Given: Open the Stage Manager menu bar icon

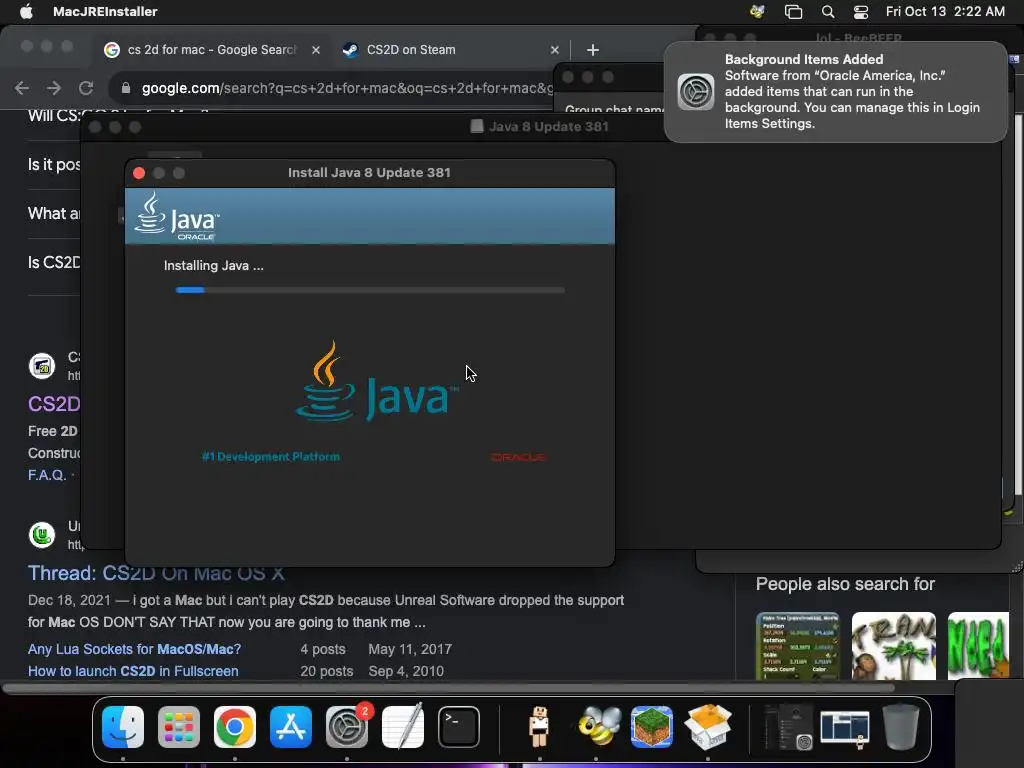Looking at the screenshot, I should point(793,12).
